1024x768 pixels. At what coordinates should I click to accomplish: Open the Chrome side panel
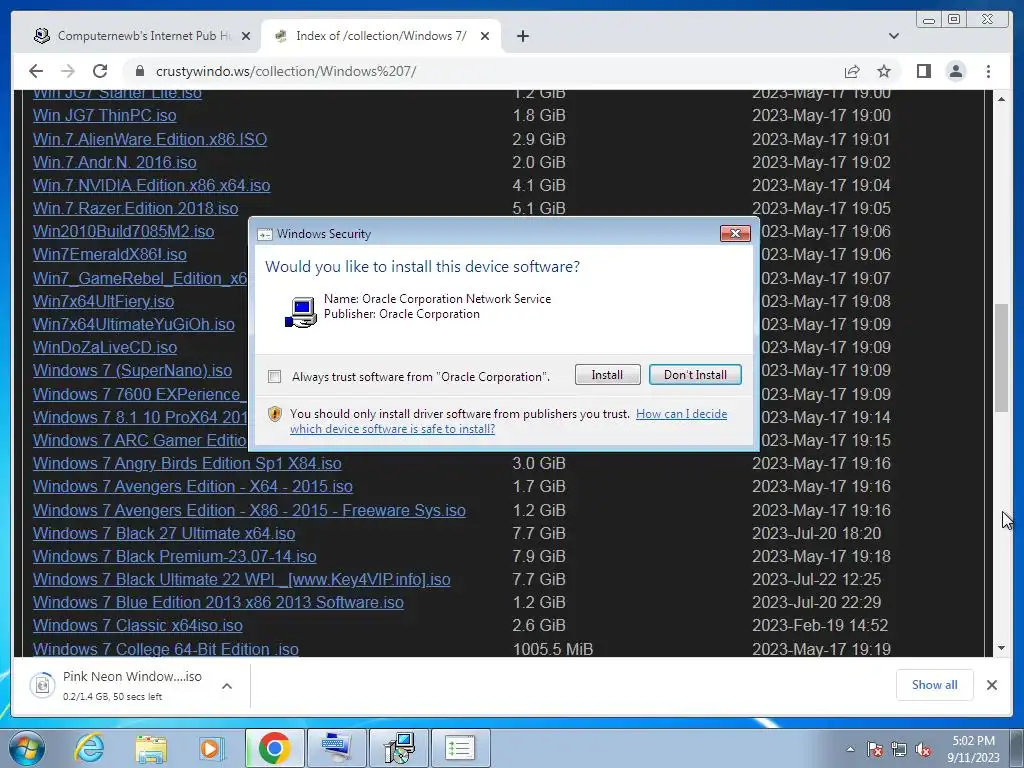pyautogui.click(x=923, y=71)
